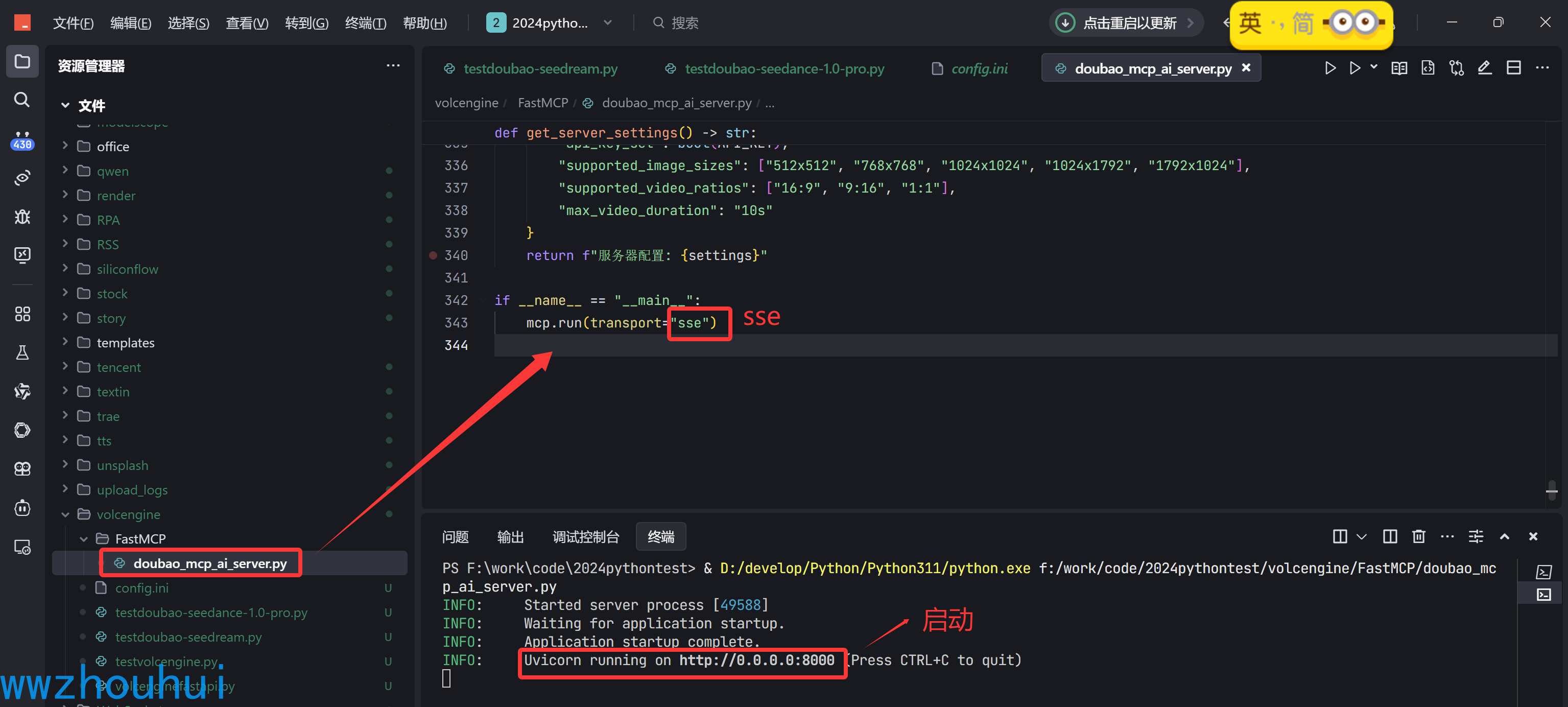Click the source control compare icon in the editor toolbar

[1456, 68]
